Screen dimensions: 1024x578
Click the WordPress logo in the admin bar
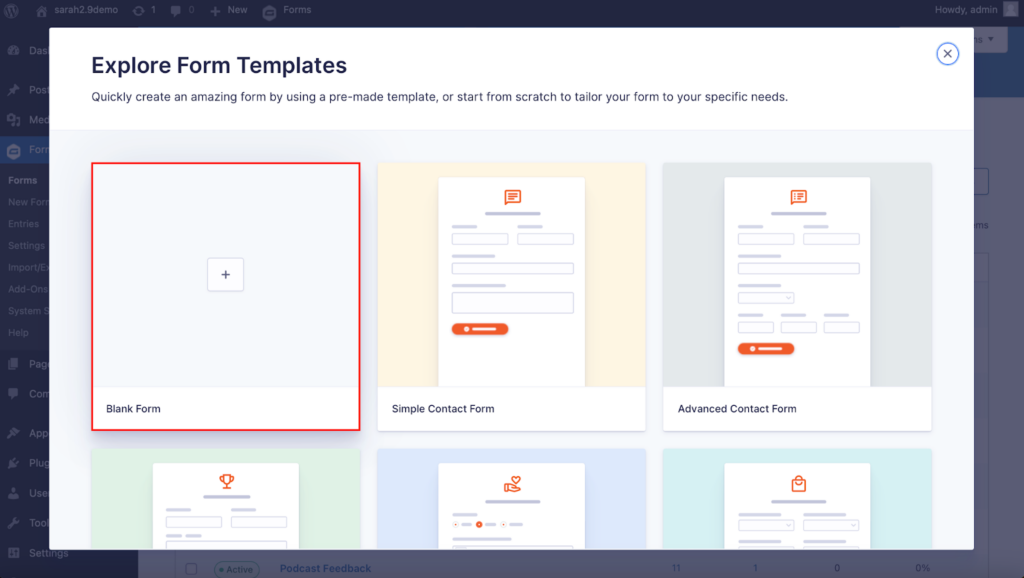(11, 10)
